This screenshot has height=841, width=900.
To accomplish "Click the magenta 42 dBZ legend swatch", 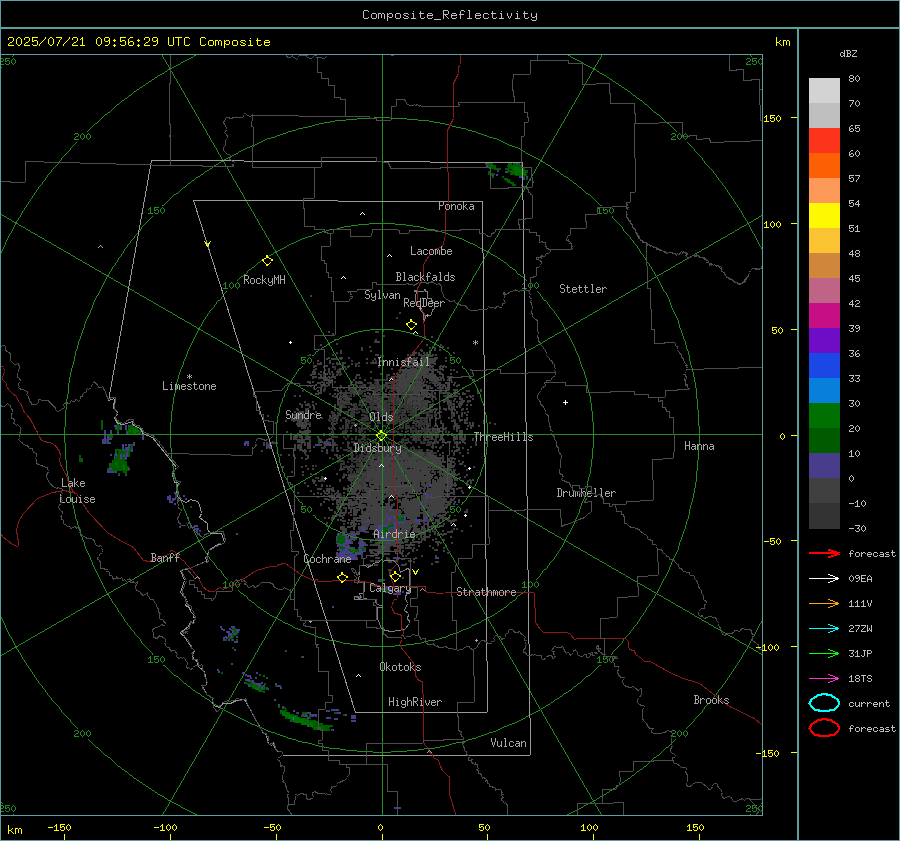I will pyautogui.click(x=824, y=315).
